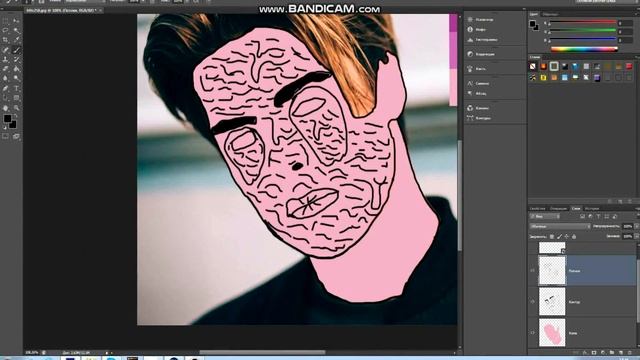Select the Brush tool in toolbar
640x360 pixels.
[16, 50]
